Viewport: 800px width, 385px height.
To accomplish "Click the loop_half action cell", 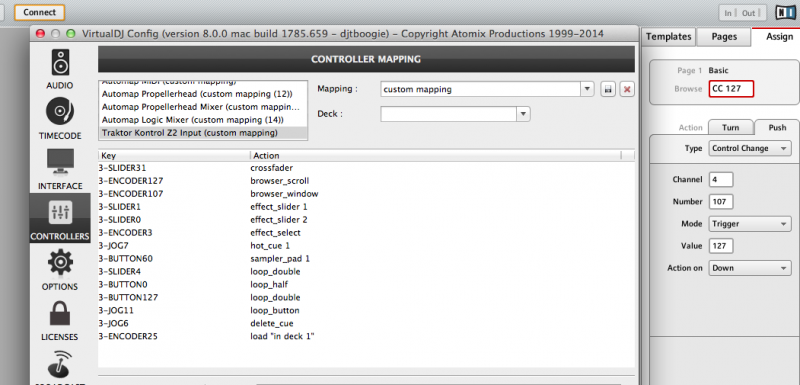I will [270, 285].
